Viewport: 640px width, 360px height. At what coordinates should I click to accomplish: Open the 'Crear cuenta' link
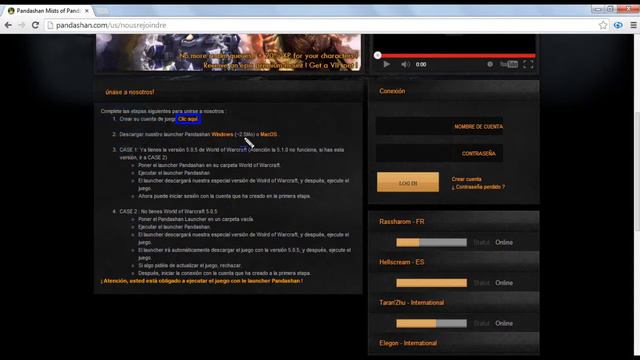point(466,179)
